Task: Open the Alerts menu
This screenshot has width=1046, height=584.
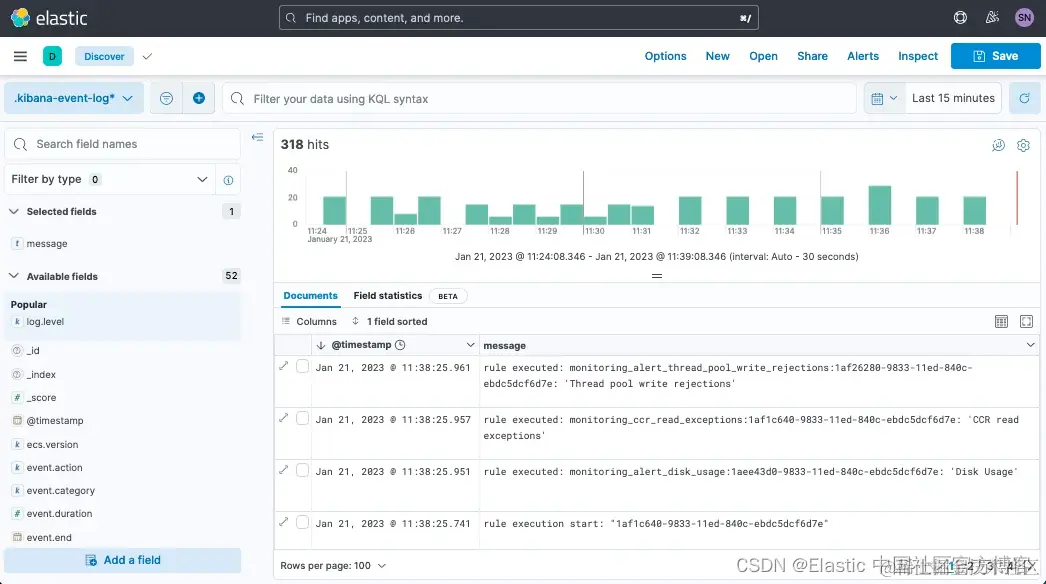Action: (x=863, y=56)
